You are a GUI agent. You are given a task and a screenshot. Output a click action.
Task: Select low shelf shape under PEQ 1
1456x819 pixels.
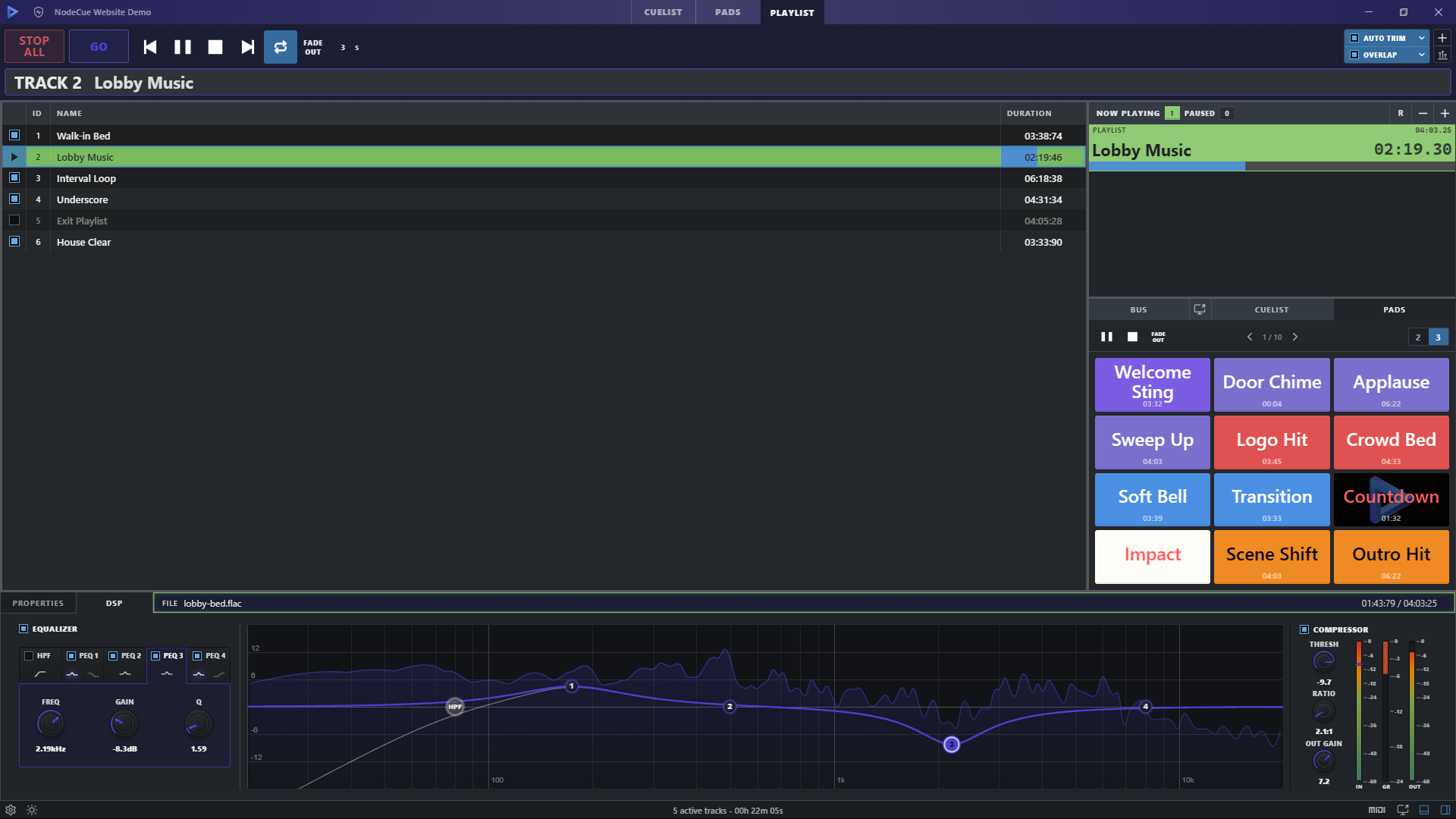coord(93,674)
